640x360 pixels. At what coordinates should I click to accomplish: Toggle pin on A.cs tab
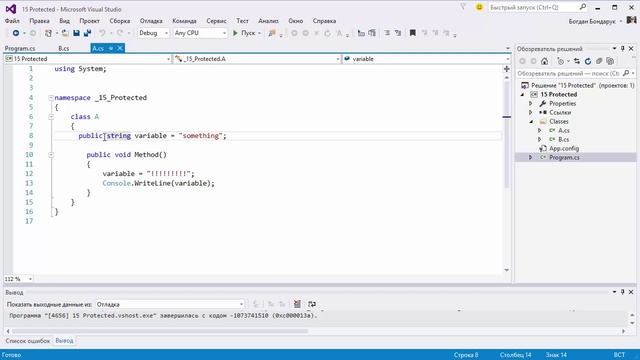pos(111,48)
